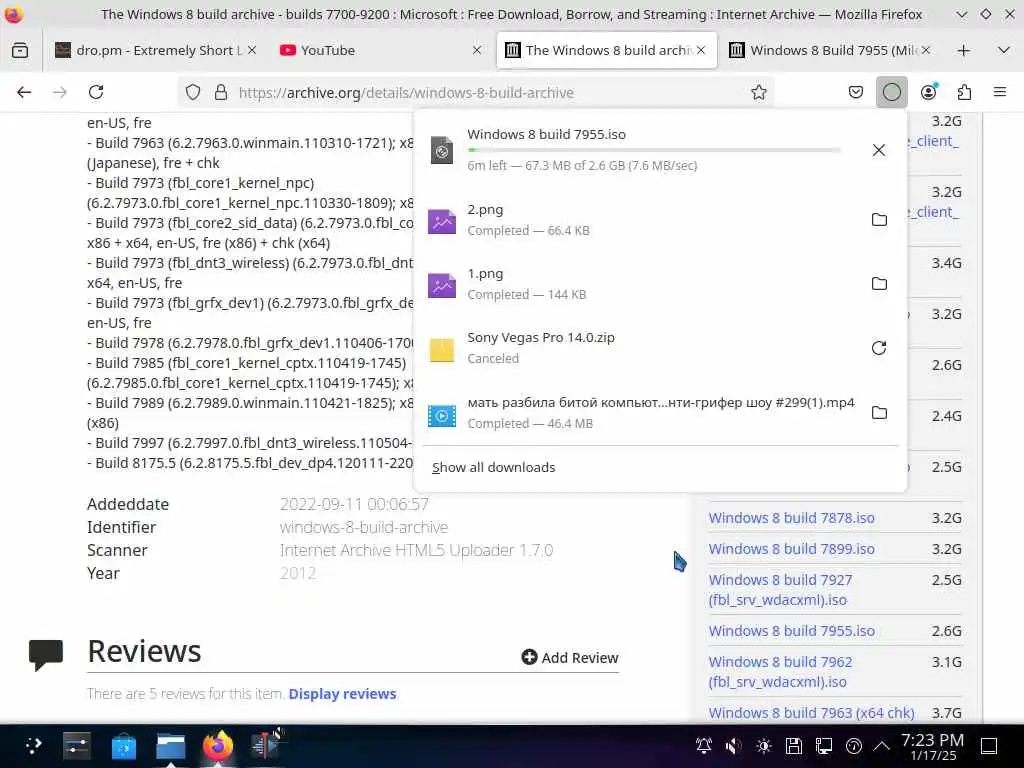Viewport: 1024px width, 768px height.
Task: Switch to Firefox in the taskbar
Action: (x=217, y=746)
